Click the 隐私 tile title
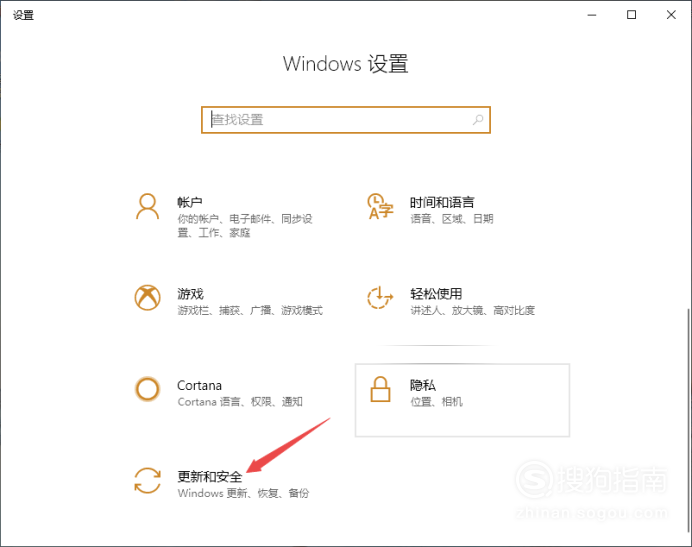The width and height of the screenshot is (692, 547). [x=423, y=385]
